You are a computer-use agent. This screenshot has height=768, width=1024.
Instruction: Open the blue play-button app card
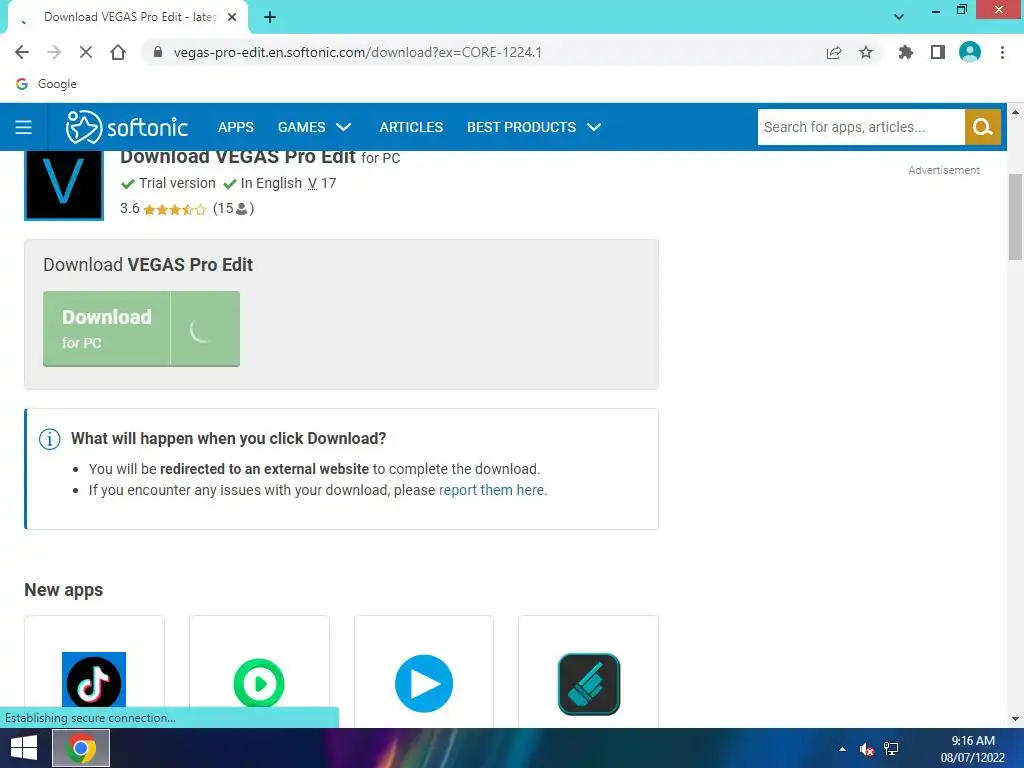[x=424, y=671]
